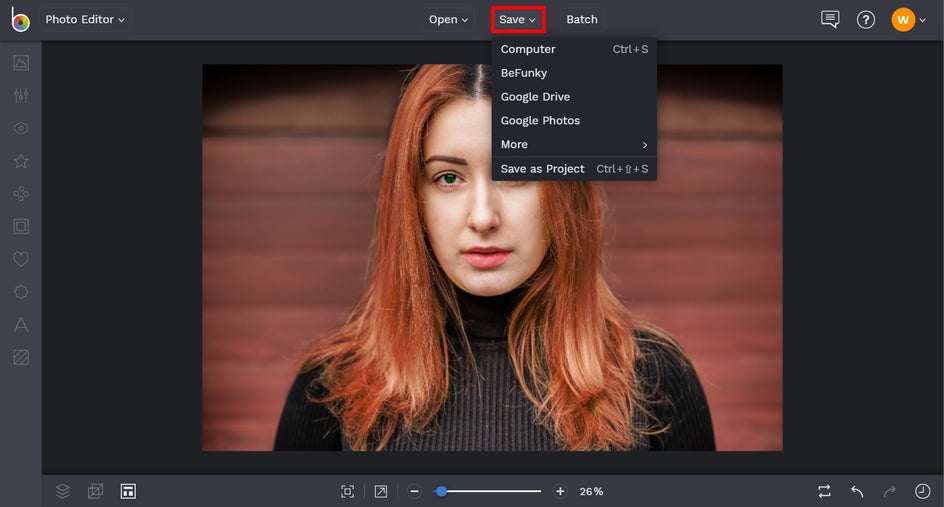Open the Overlays badge icon
This screenshot has height=507, width=944.
coord(21,292)
